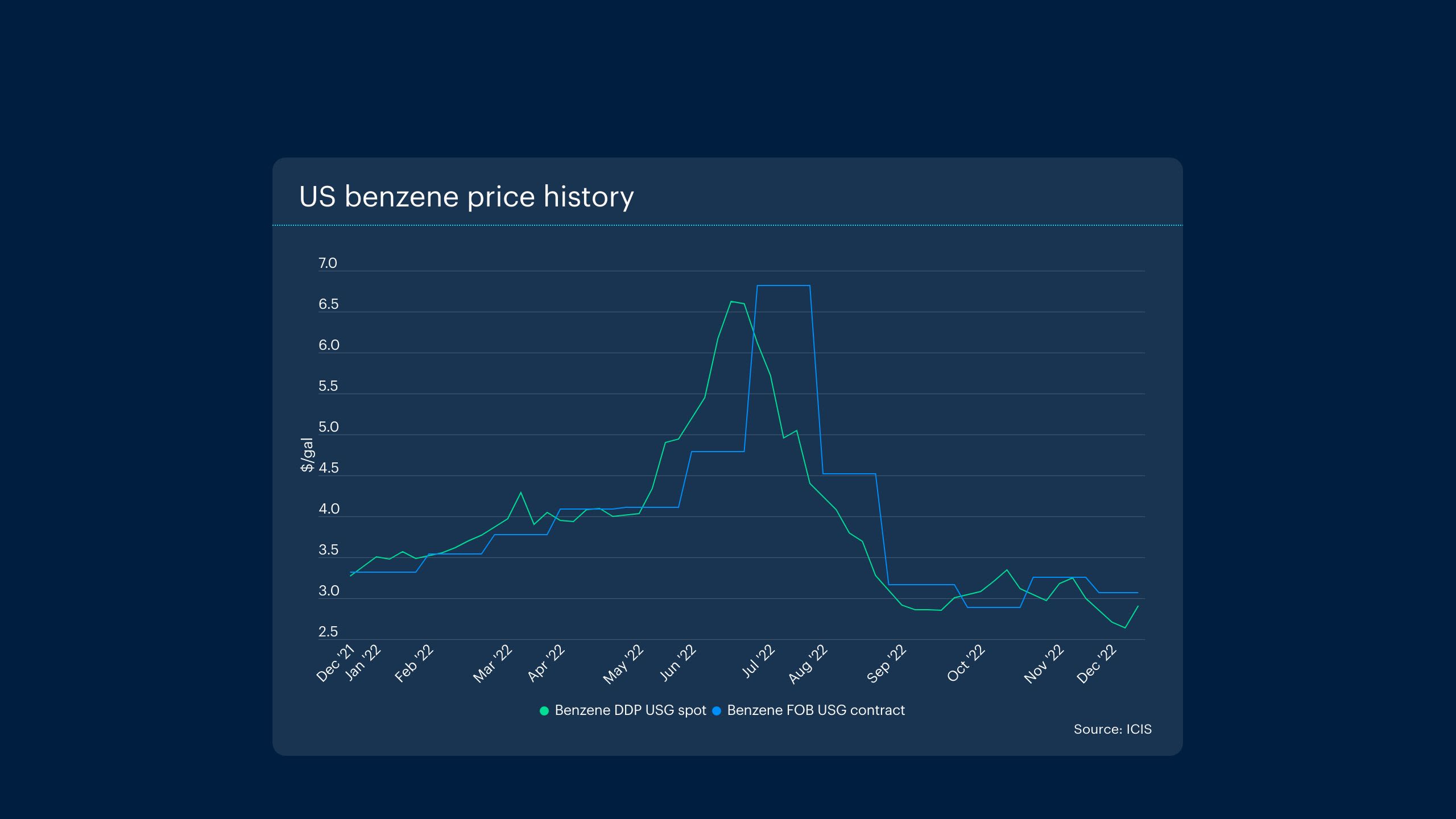Click the Oct '22 x-axis label
Viewport: 1456px width, 819px height.
[966, 664]
